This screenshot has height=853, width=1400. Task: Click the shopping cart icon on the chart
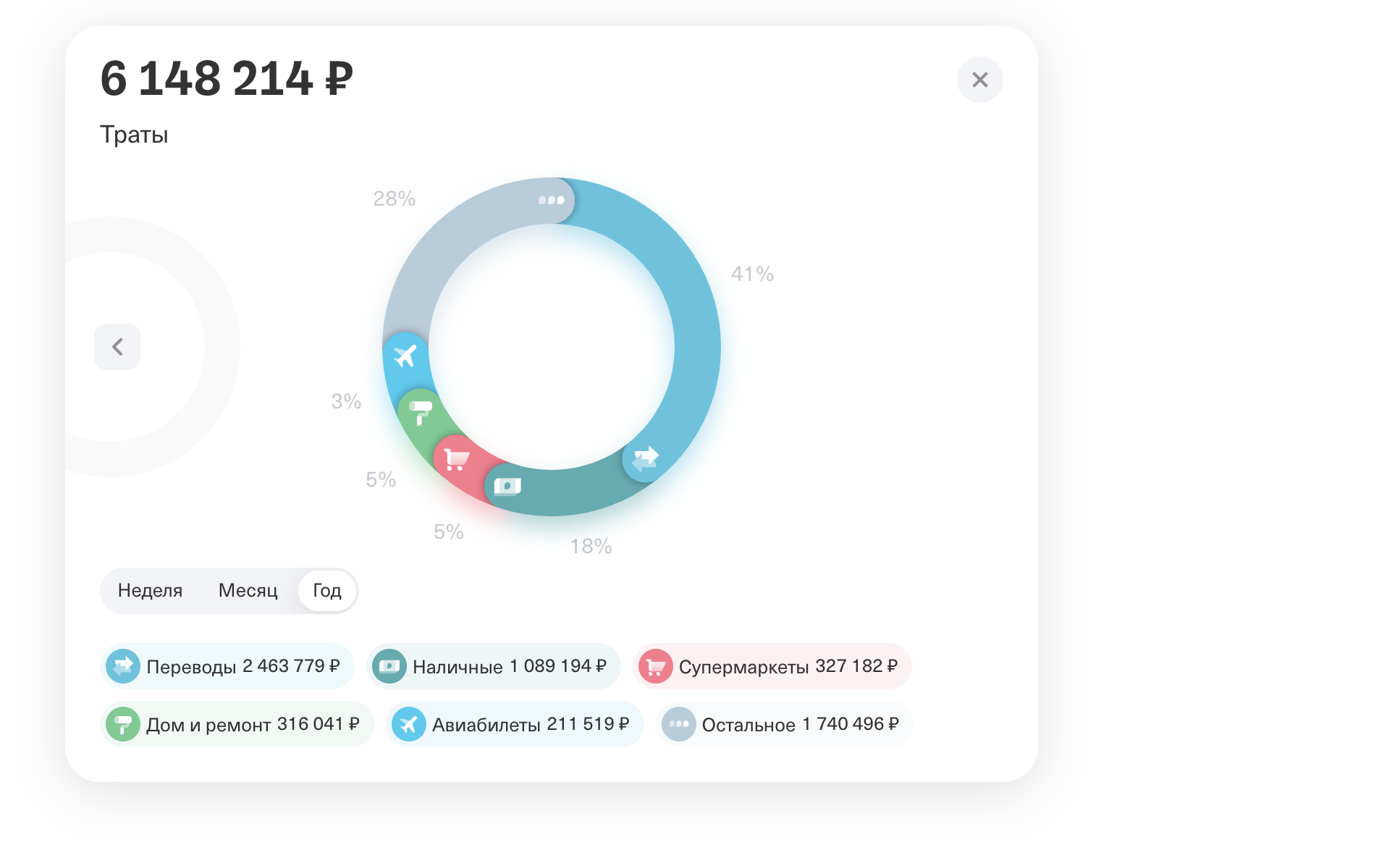tap(456, 458)
